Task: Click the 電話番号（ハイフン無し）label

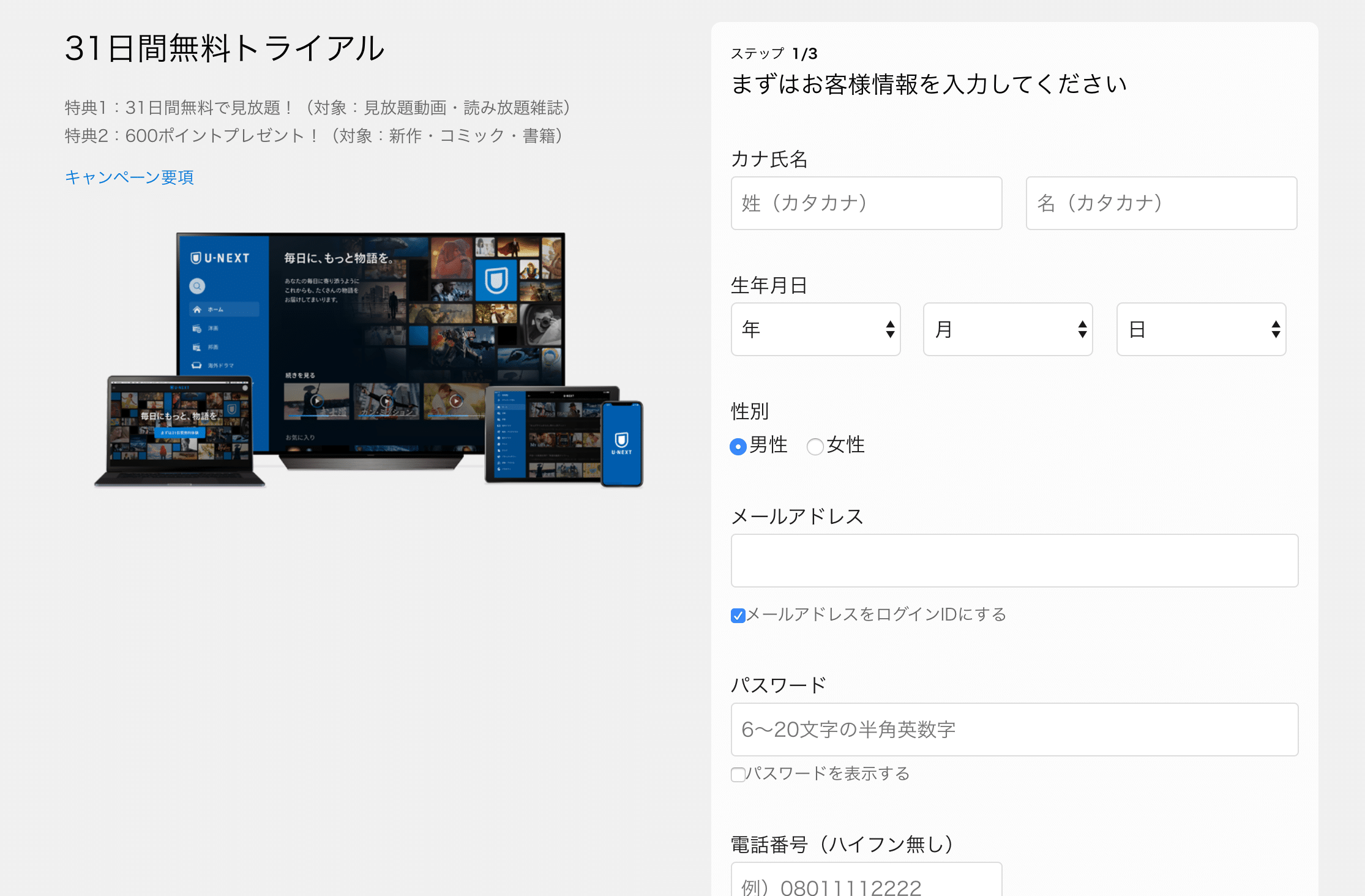Action: point(842,845)
